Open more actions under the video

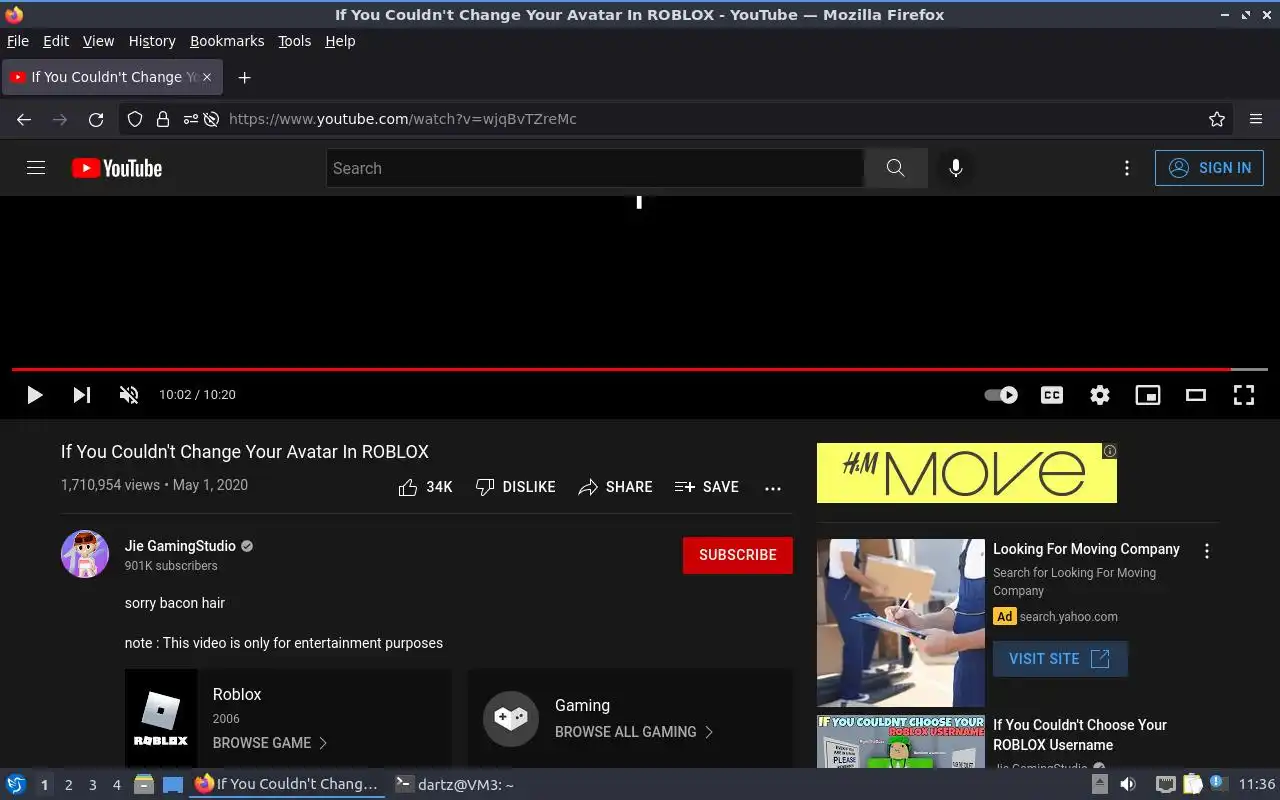point(773,488)
